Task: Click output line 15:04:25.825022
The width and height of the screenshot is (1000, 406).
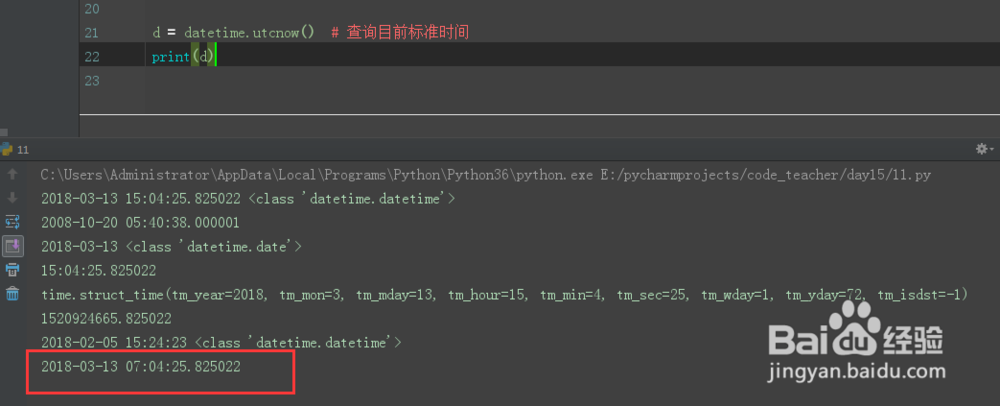Action: pos(99,271)
